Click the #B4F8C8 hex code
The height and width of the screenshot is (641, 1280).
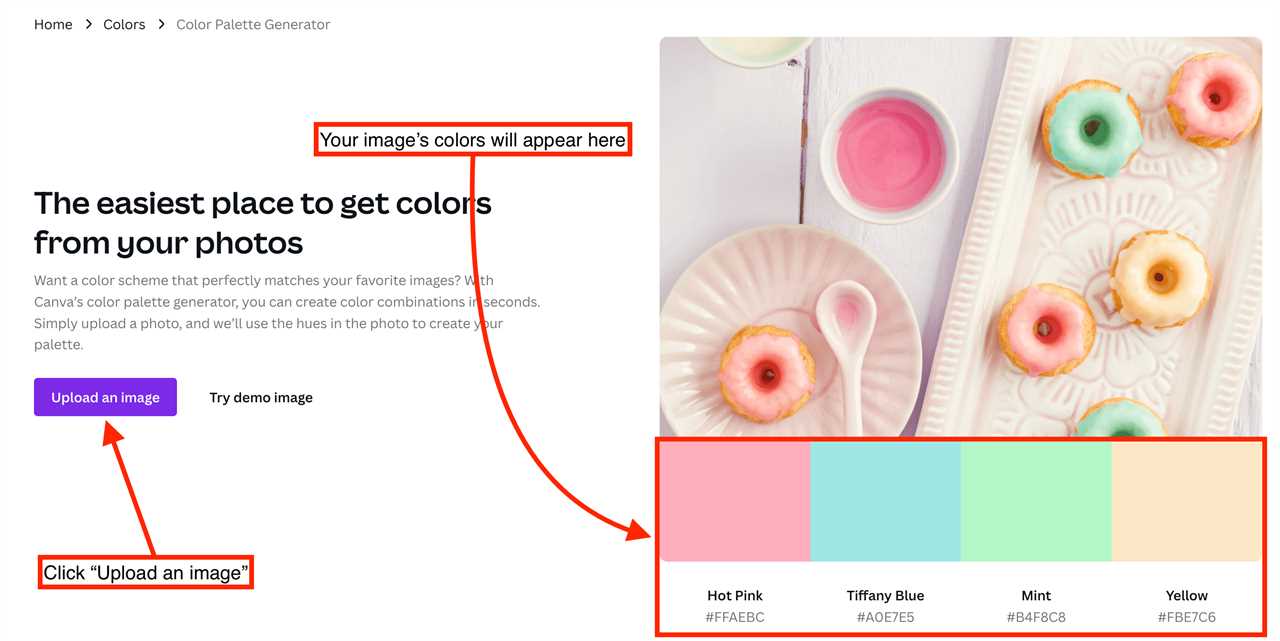[1036, 617]
